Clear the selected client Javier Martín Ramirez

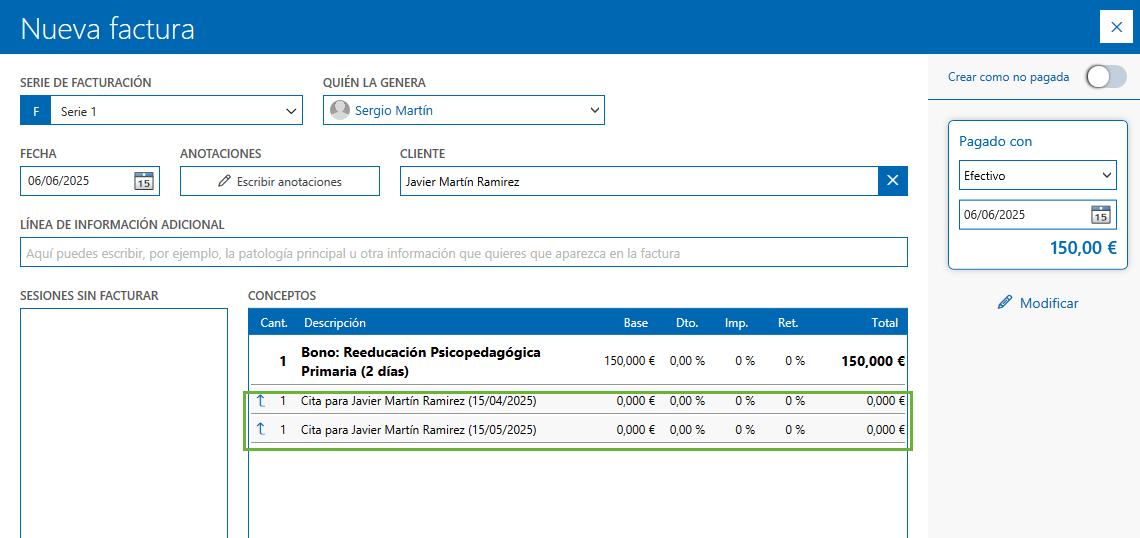pos(893,181)
